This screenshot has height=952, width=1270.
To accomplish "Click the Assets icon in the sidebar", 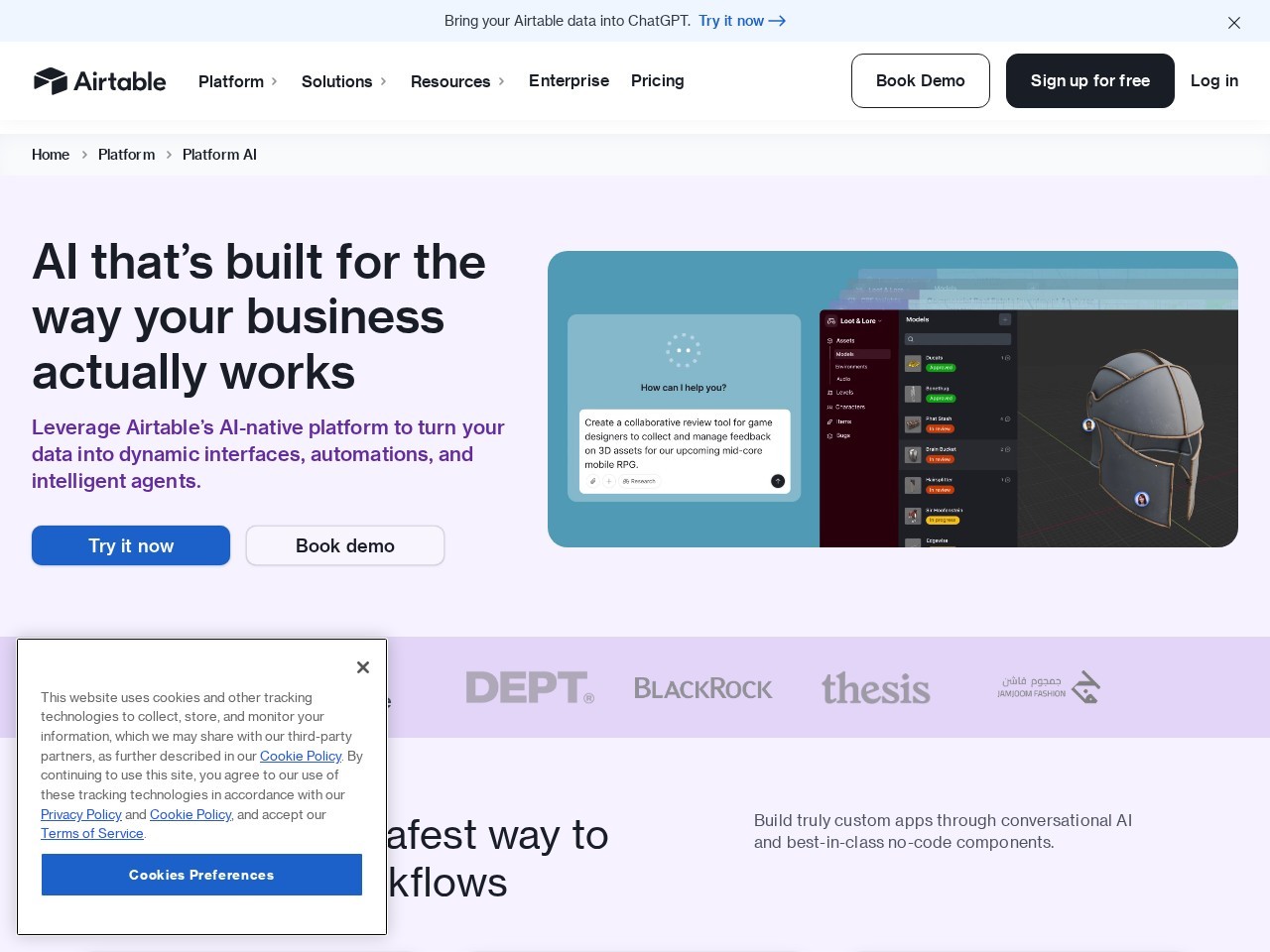I will pos(828,340).
